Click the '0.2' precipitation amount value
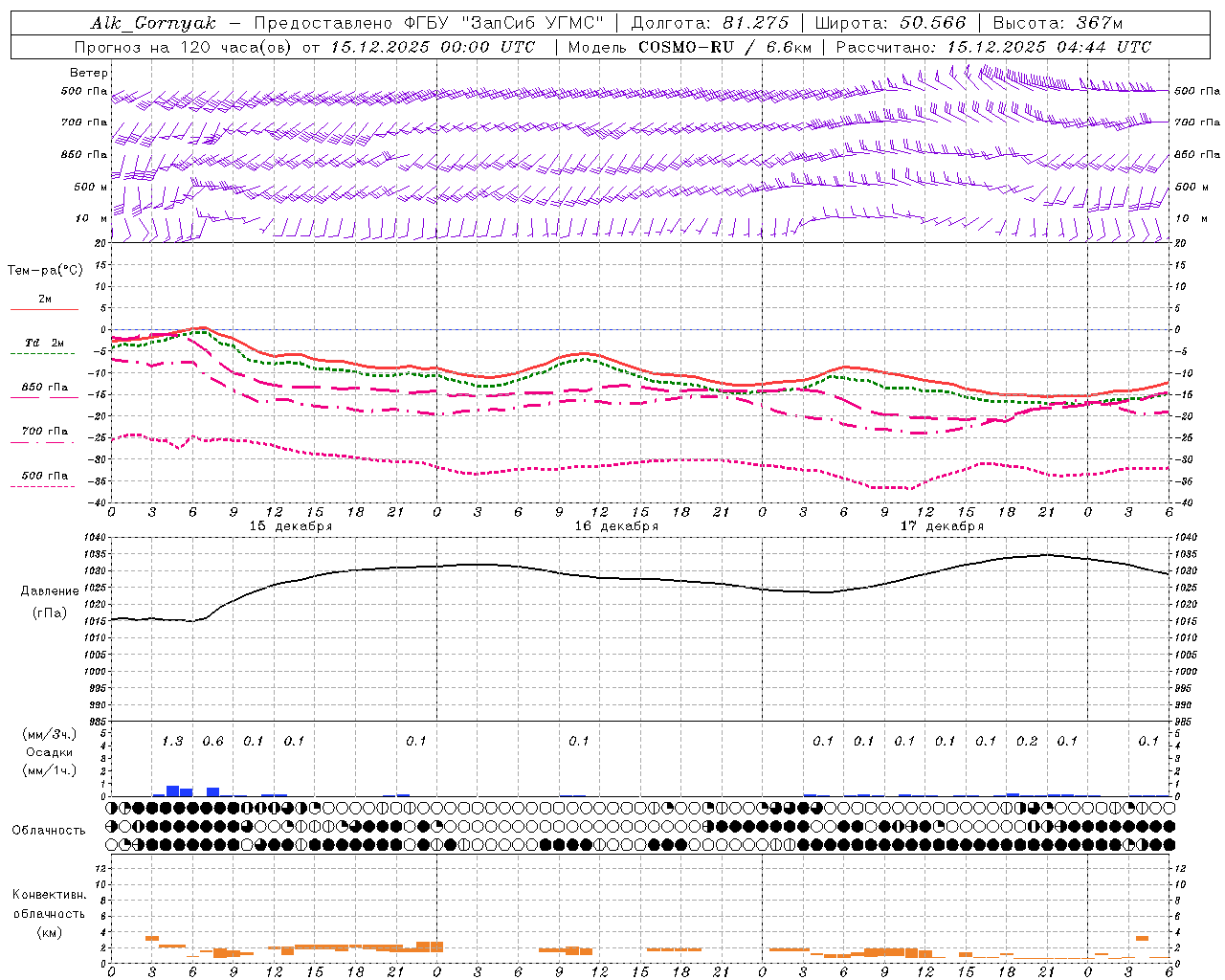This screenshot has height=980, width=1225. click(1027, 742)
